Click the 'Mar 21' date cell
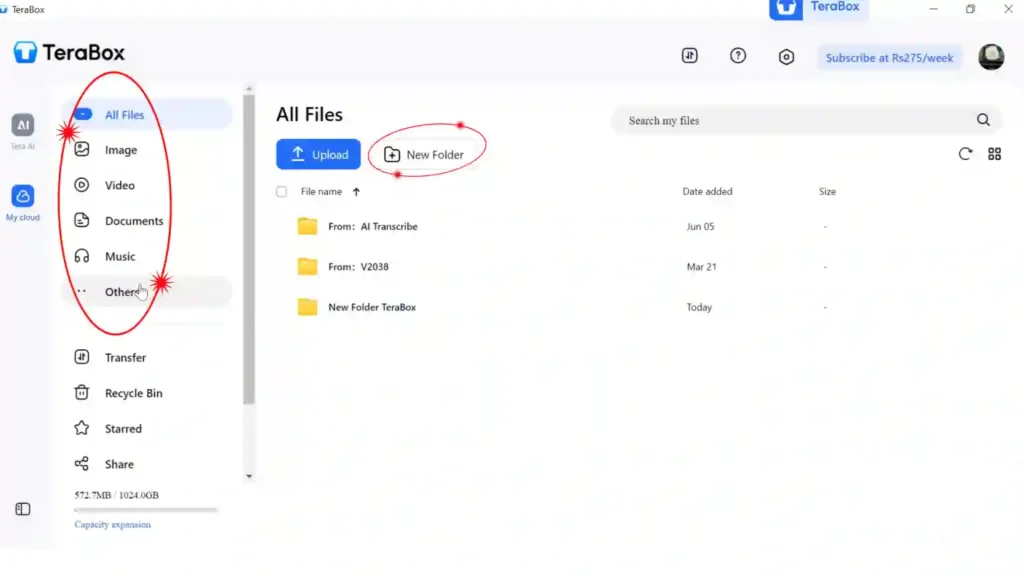1024x576 pixels. coord(701,266)
